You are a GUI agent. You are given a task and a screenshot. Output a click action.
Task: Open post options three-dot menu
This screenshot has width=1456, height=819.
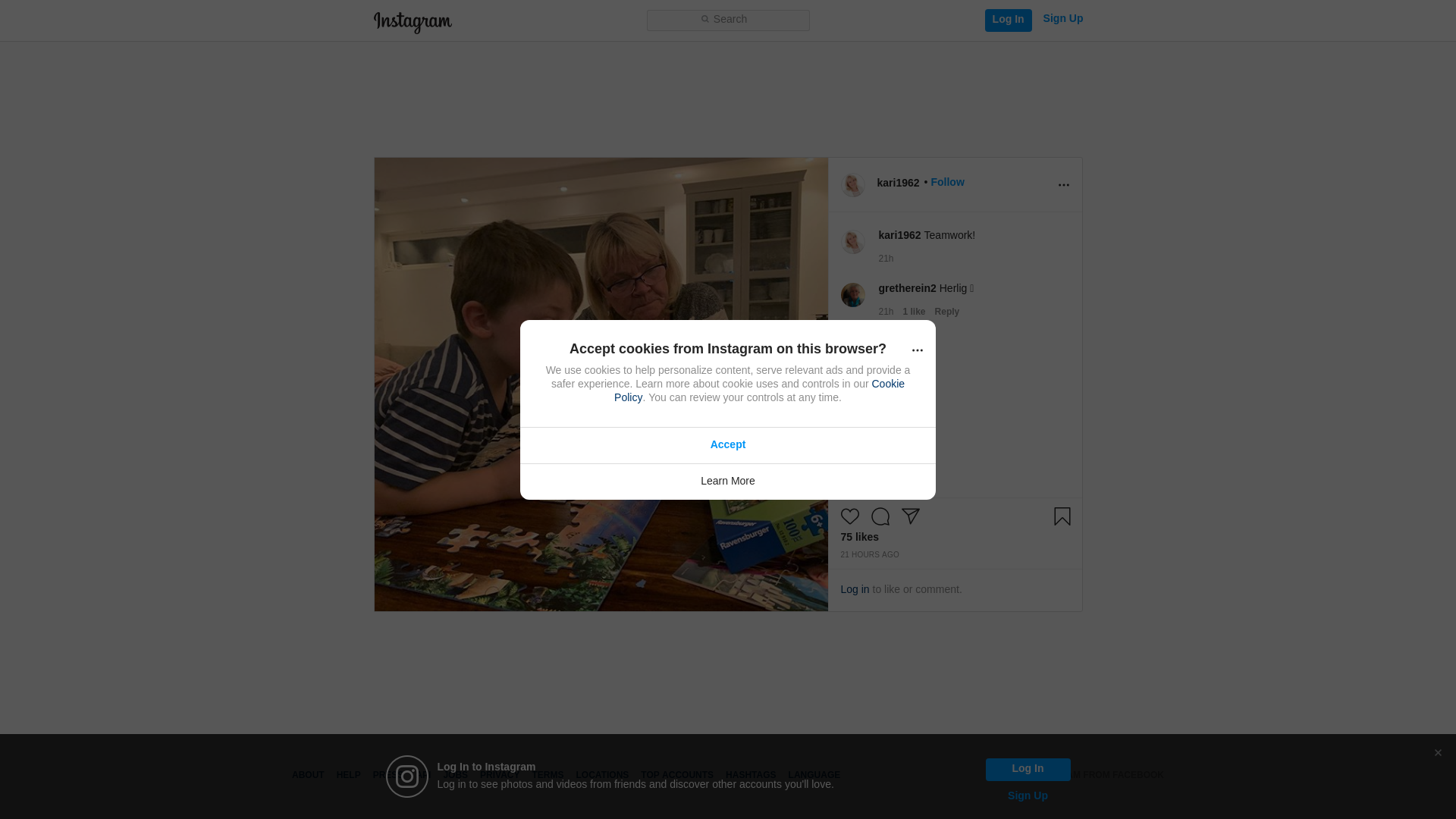(x=1063, y=185)
